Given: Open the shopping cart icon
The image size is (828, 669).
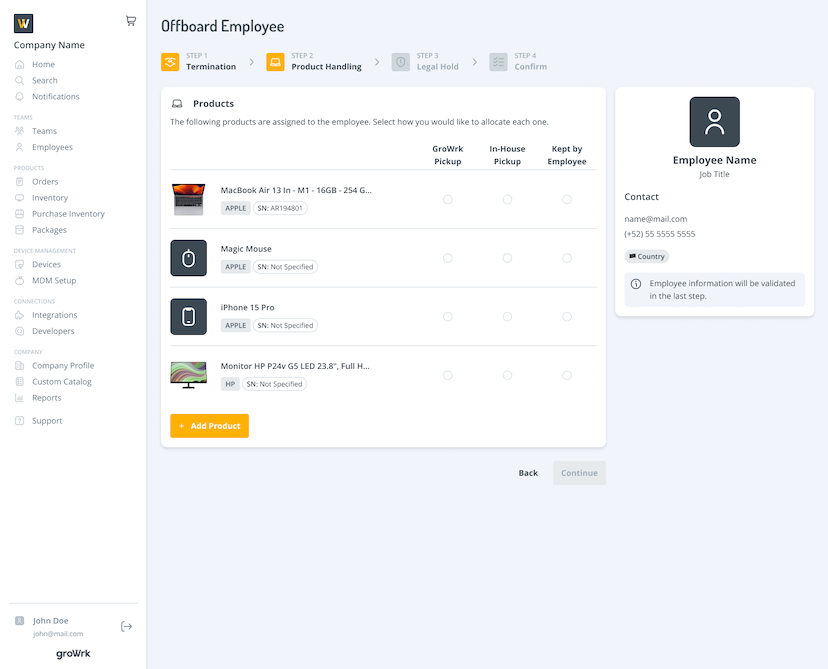Looking at the screenshot, I should (131, 20).
